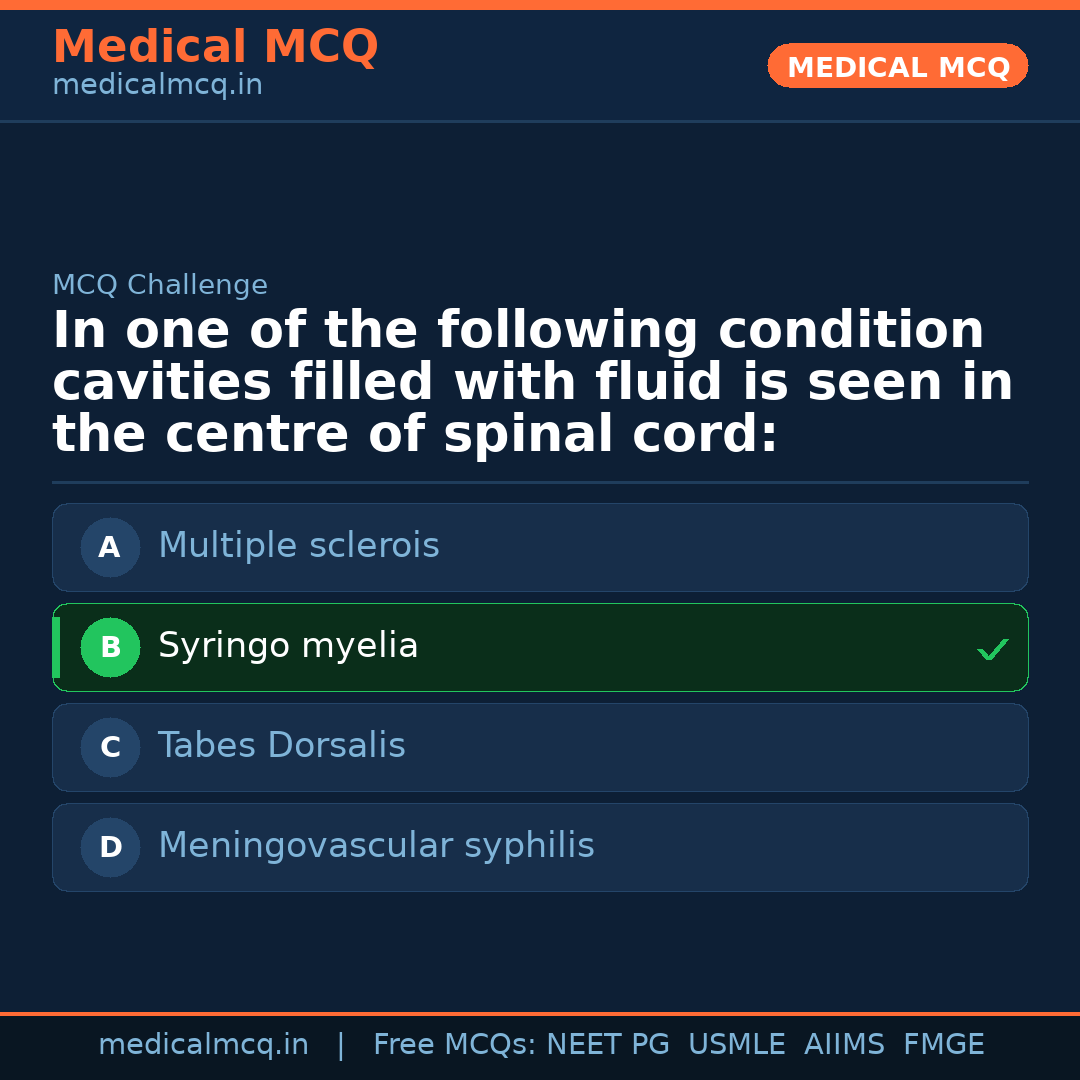Click the orange MEDICAL MCQ badge
The height and width of the screenshot is (1080, 1080).
(x=897, y=66)
